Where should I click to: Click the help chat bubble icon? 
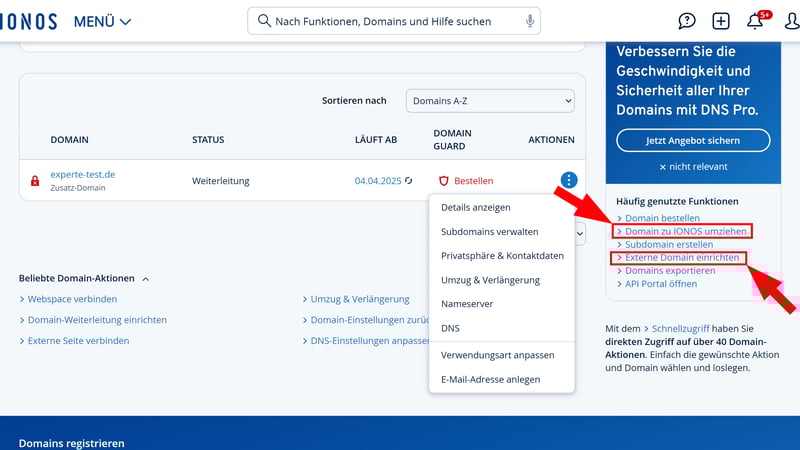[x=687, y=21]
